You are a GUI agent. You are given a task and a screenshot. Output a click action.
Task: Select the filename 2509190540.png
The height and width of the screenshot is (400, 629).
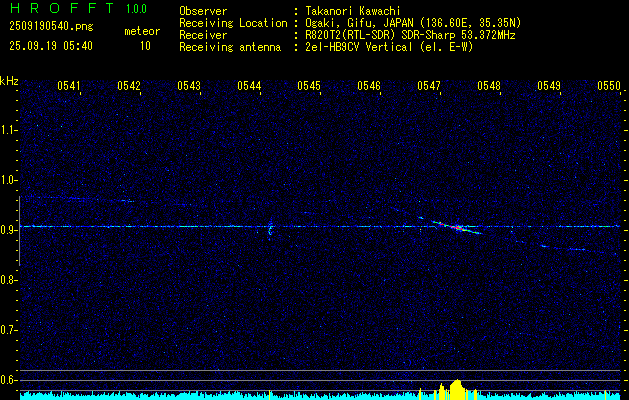[51, 26]
